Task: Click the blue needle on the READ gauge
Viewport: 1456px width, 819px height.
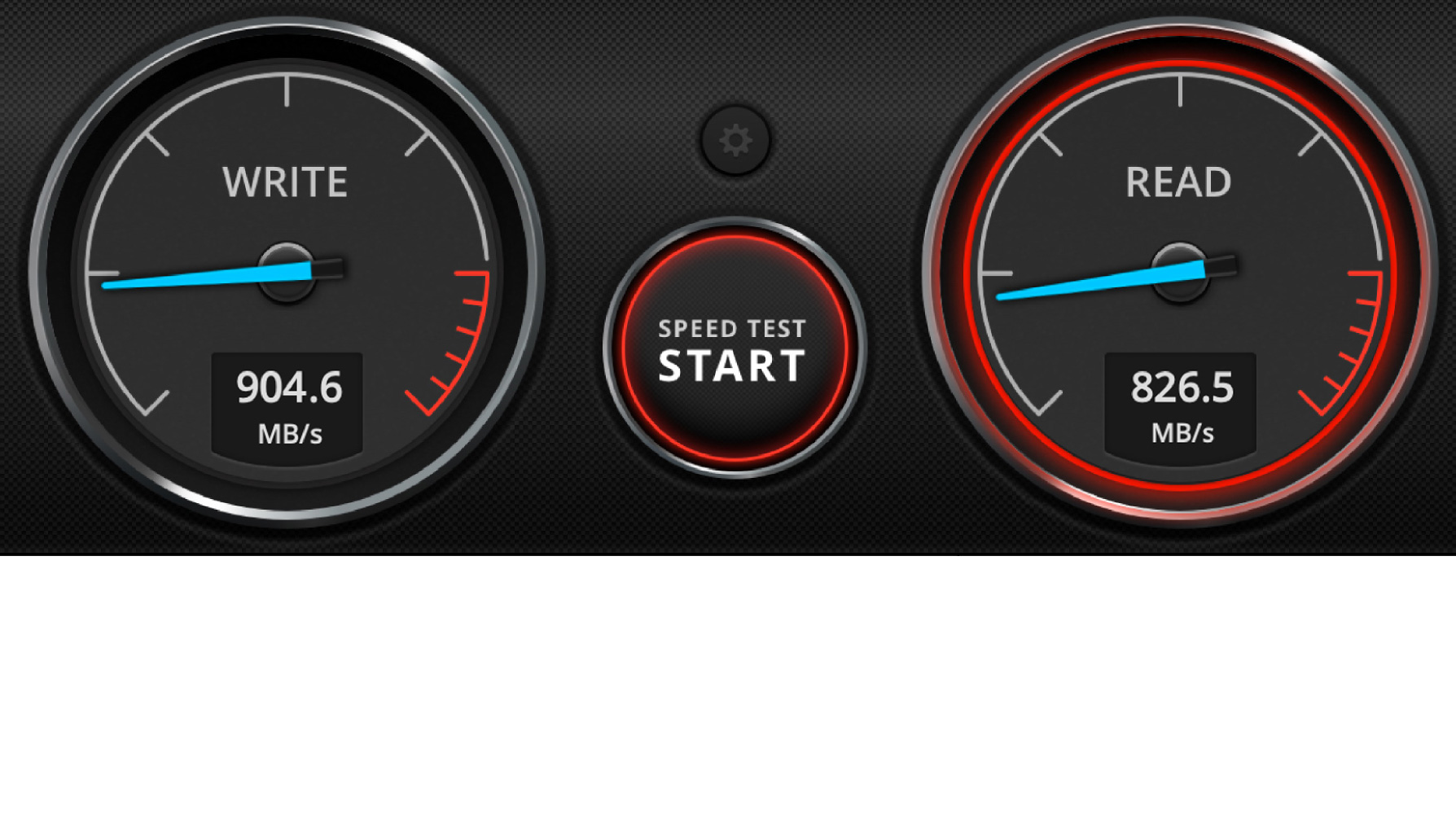Action: click(1101, 280)
